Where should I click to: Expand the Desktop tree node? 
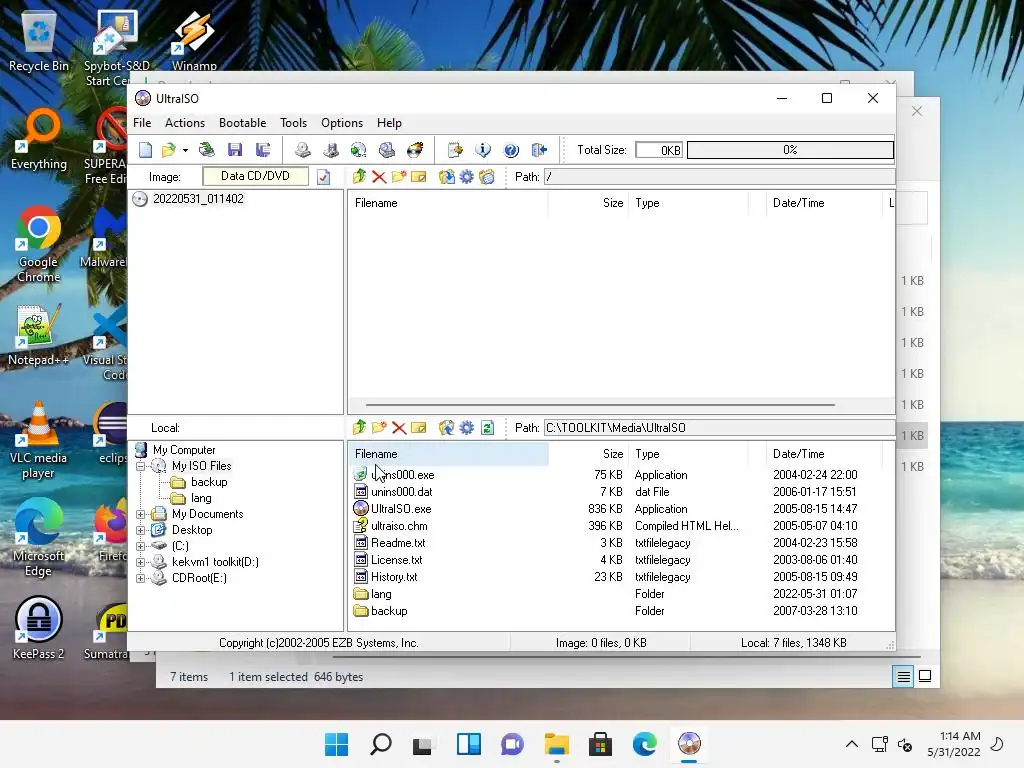pyautogui.click(x=140, y=530)
